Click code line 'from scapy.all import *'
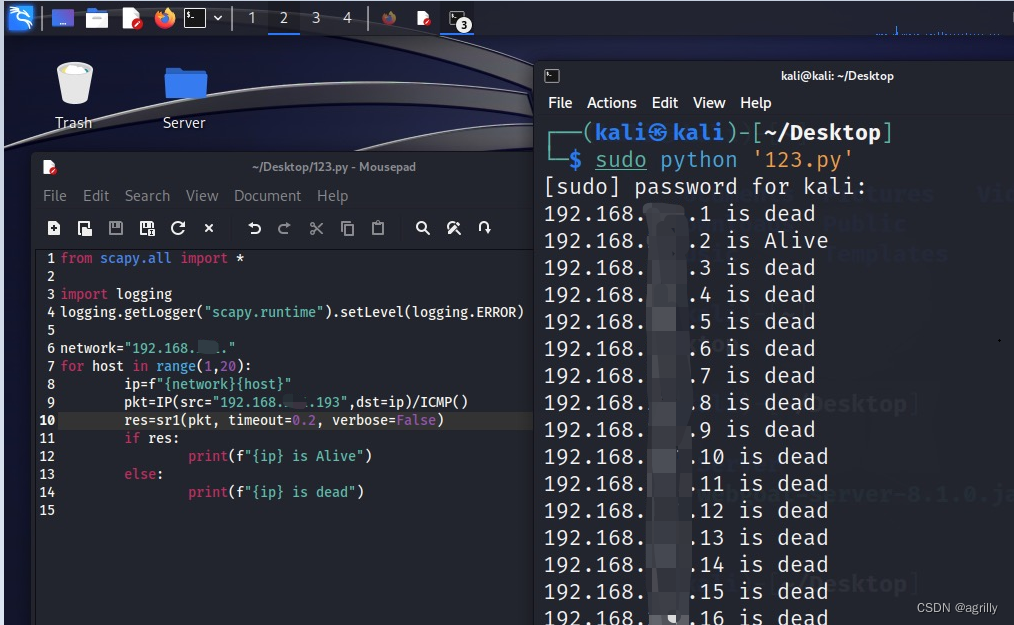 coord(152,258)
